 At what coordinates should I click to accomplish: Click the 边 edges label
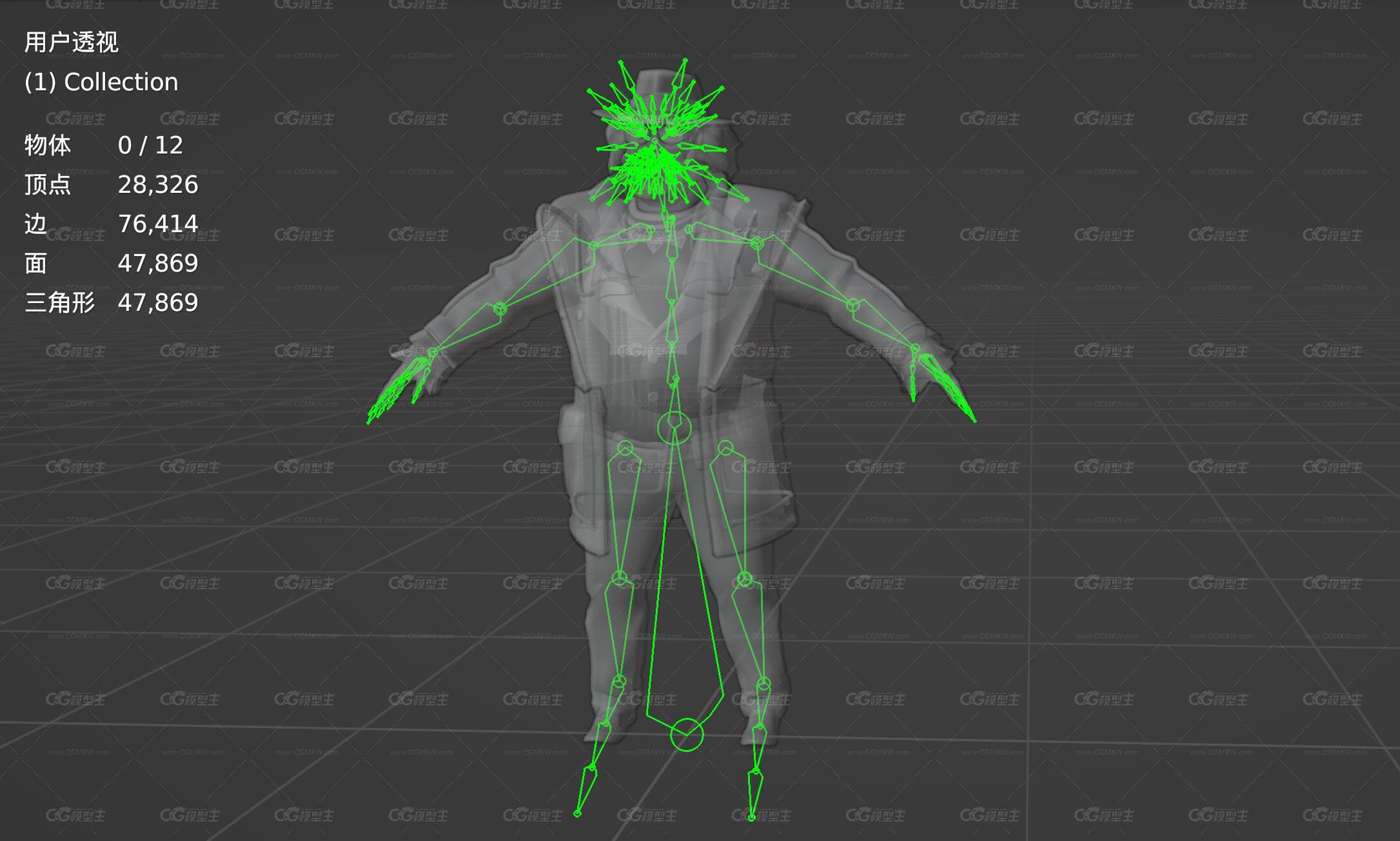click(36, 224)
